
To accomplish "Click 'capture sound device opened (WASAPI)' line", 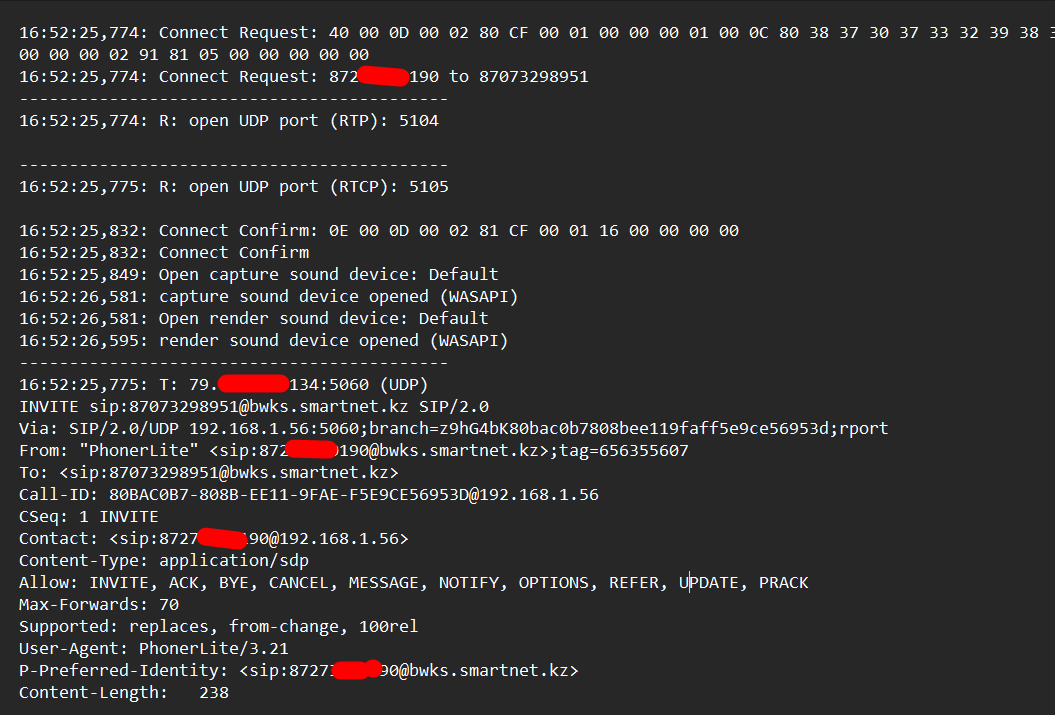I will (268, 297).
